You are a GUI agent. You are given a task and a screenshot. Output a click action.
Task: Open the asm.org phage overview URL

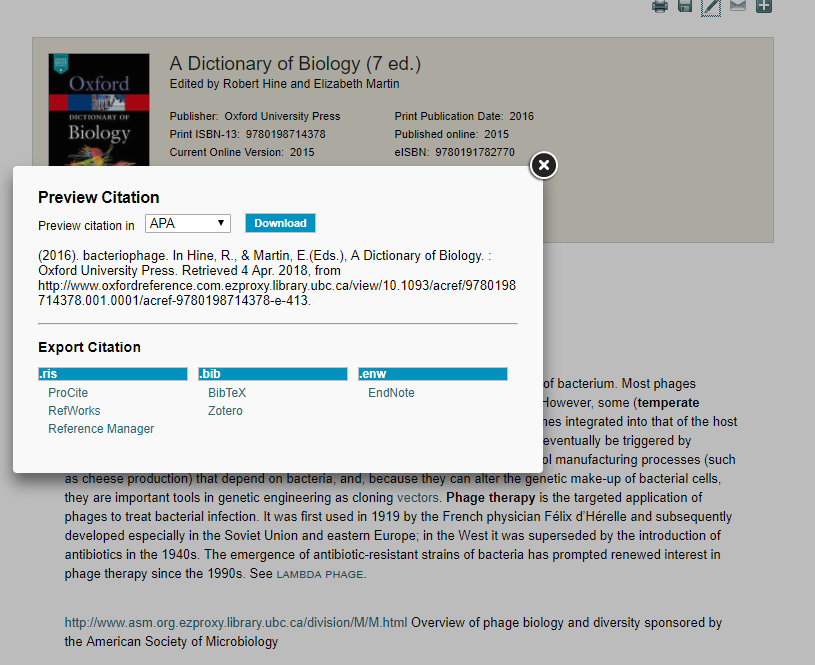pyautogui.click(x=236, y=622)
